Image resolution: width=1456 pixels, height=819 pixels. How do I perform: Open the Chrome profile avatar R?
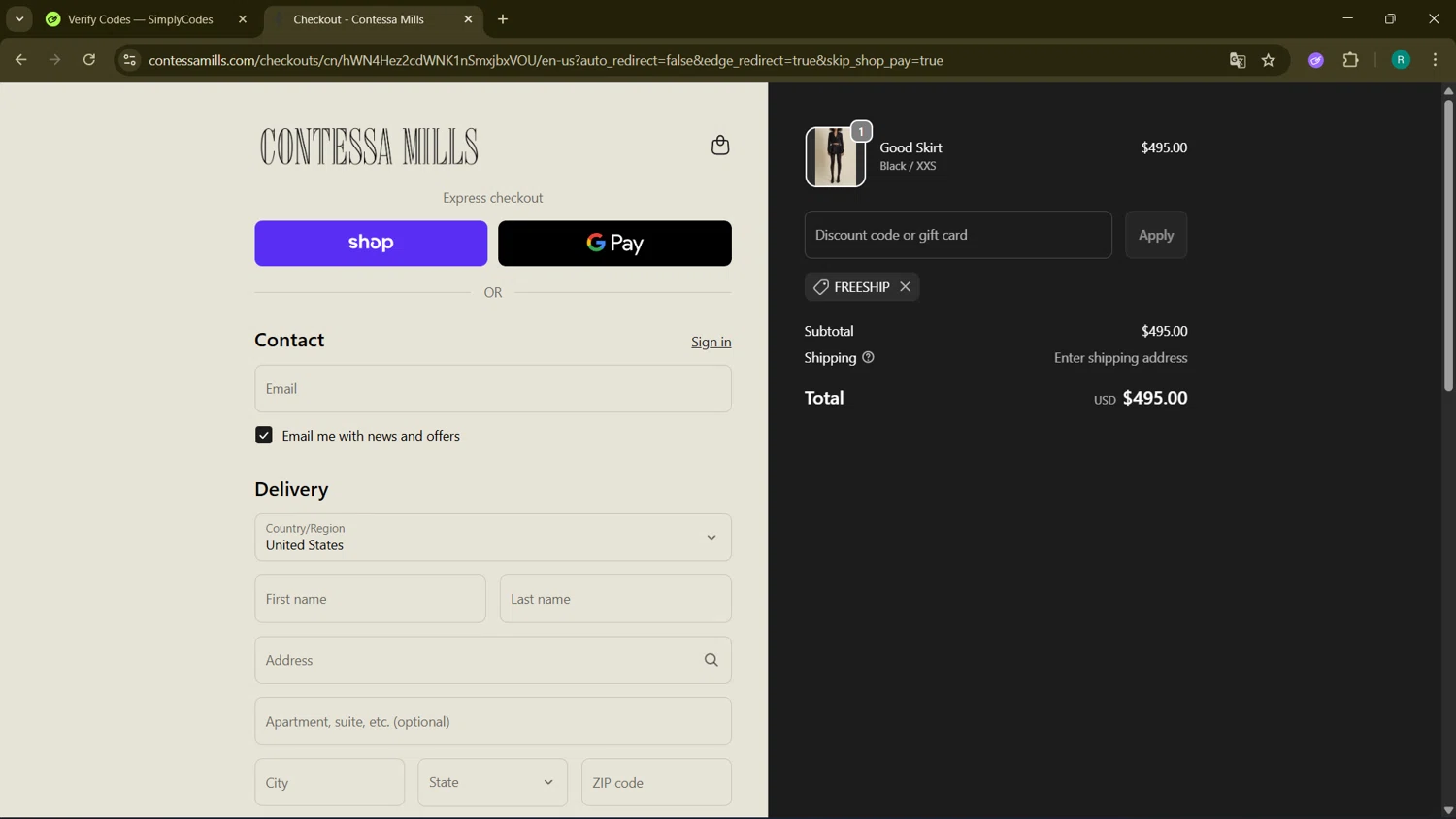1401,60
